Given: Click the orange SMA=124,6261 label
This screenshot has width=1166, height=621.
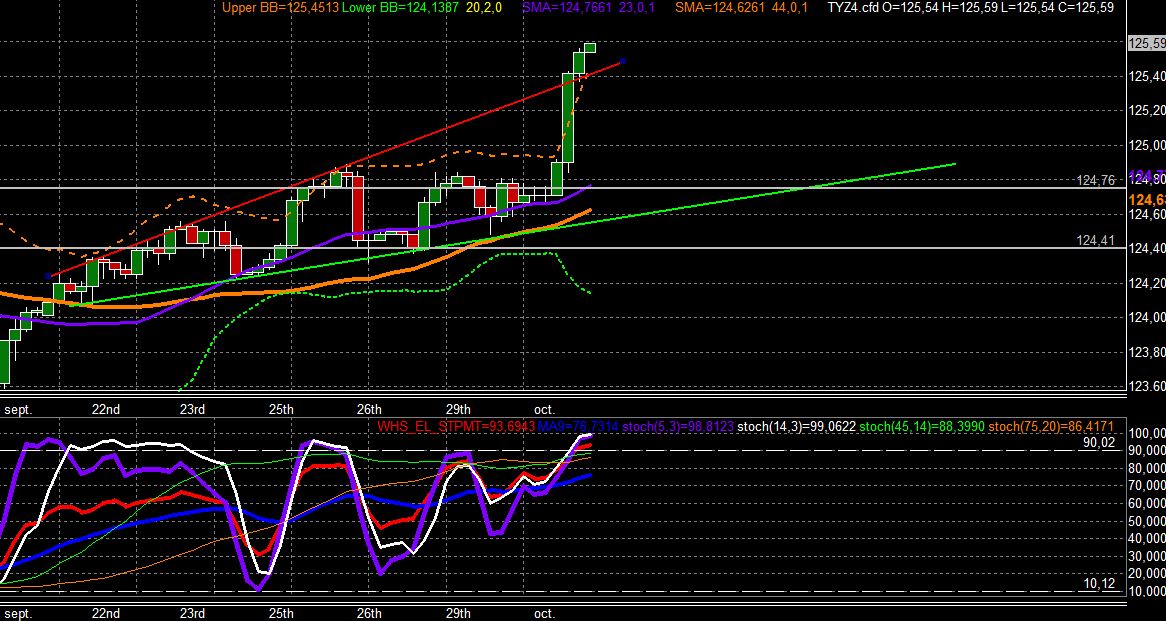Looking at the screenshot, I should point(719,7).
